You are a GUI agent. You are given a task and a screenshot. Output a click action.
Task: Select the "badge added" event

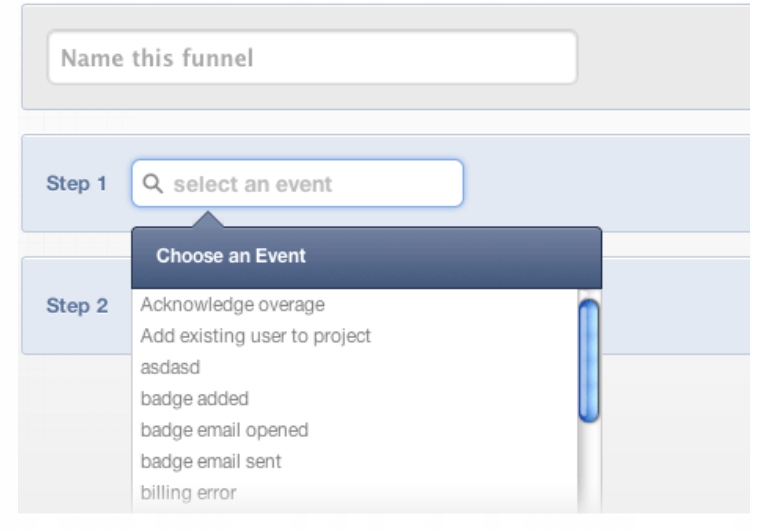(194, 398)
